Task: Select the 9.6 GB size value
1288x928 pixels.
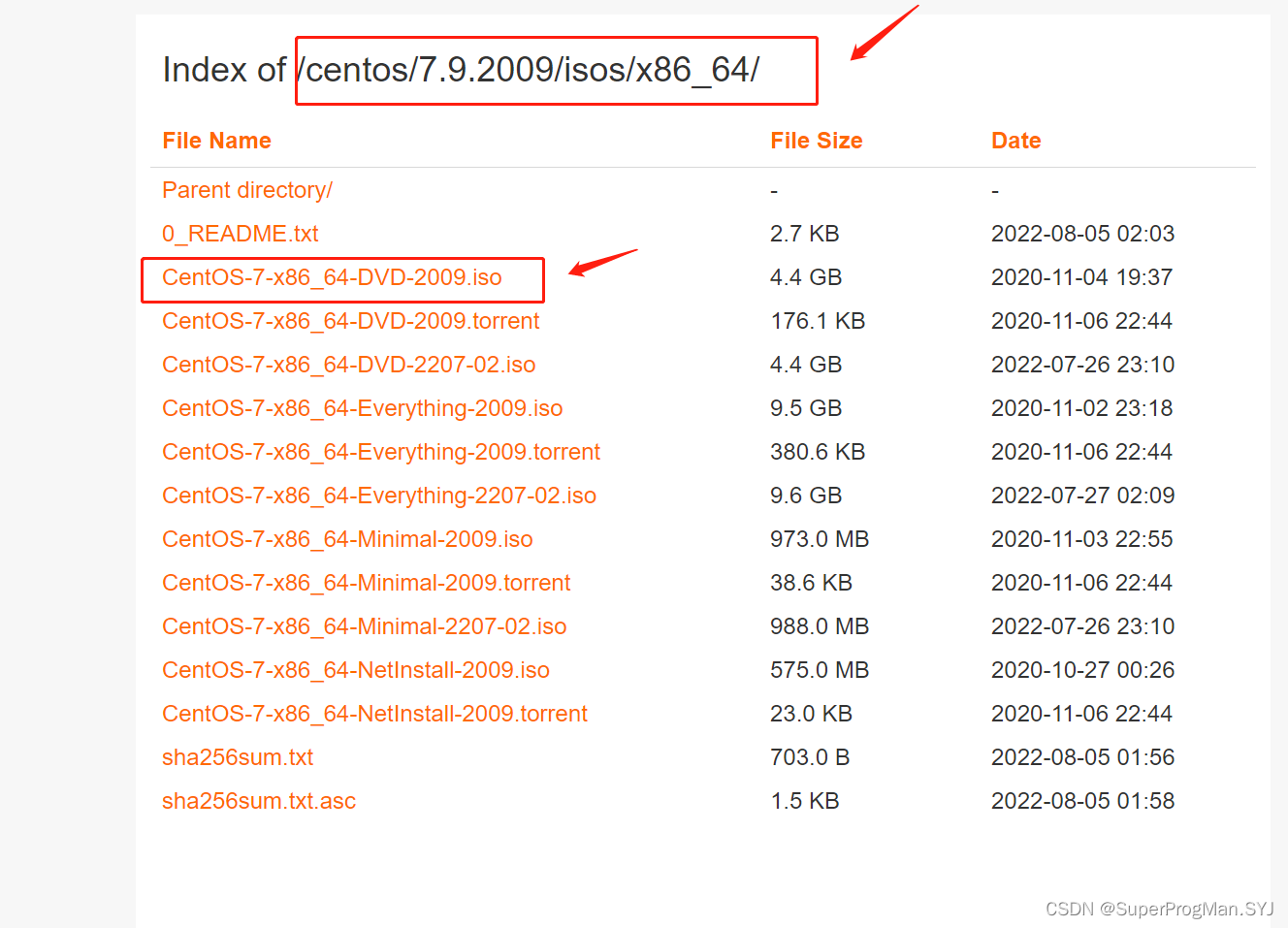Action: pyautogui.click(x=806, y=496)
